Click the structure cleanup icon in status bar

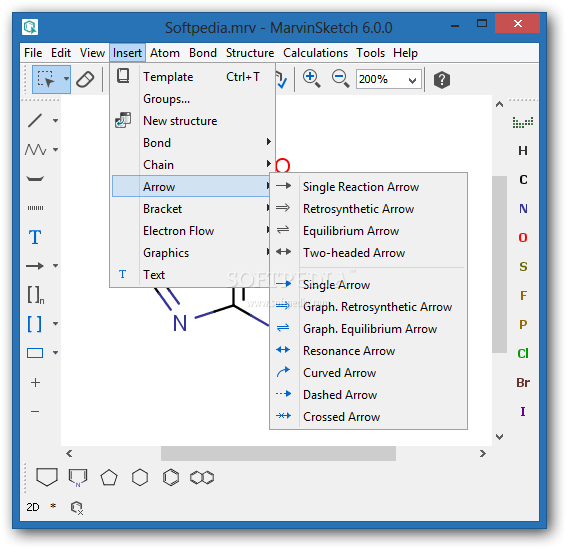coord(77,508)
